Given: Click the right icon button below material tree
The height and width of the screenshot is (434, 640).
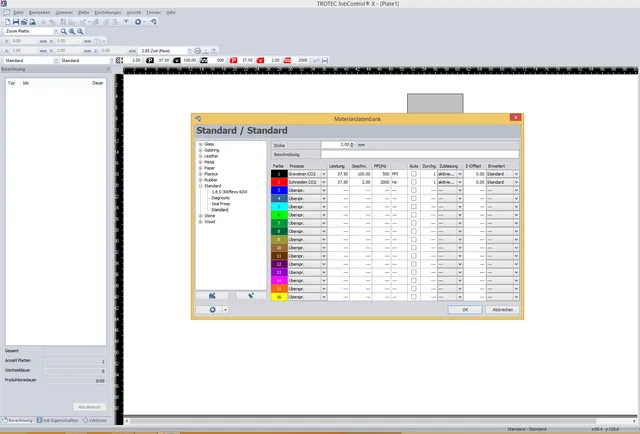Looking at the screenshot, I should click(250, 296).
